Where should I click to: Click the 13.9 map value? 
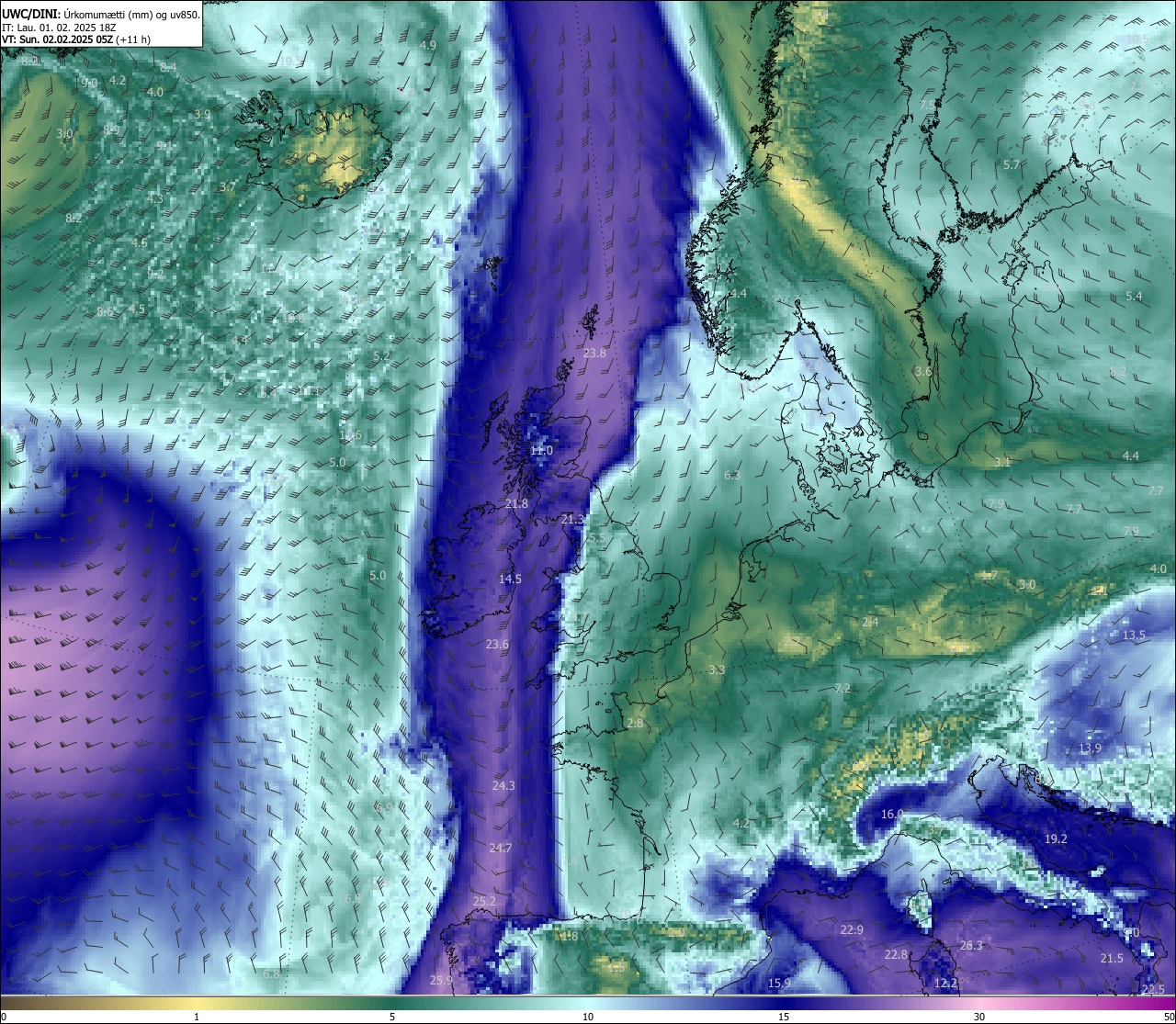pyautogui.click(x=1090, y=748)
